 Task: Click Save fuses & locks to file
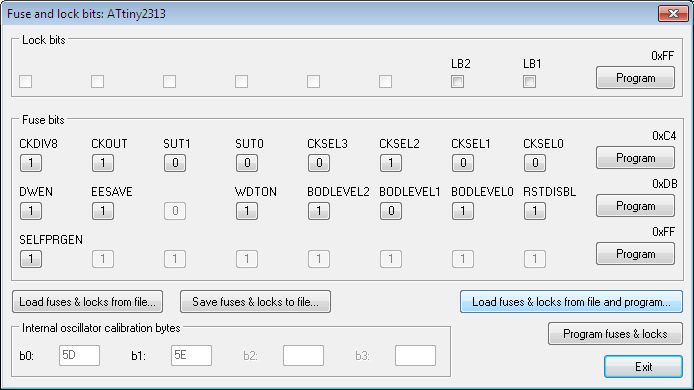tap(255, 302)
